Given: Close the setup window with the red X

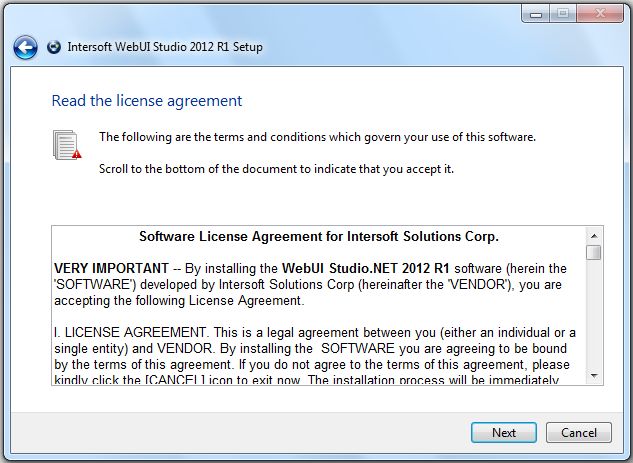Looking at the screenshot, I should [x=599, y=13].
